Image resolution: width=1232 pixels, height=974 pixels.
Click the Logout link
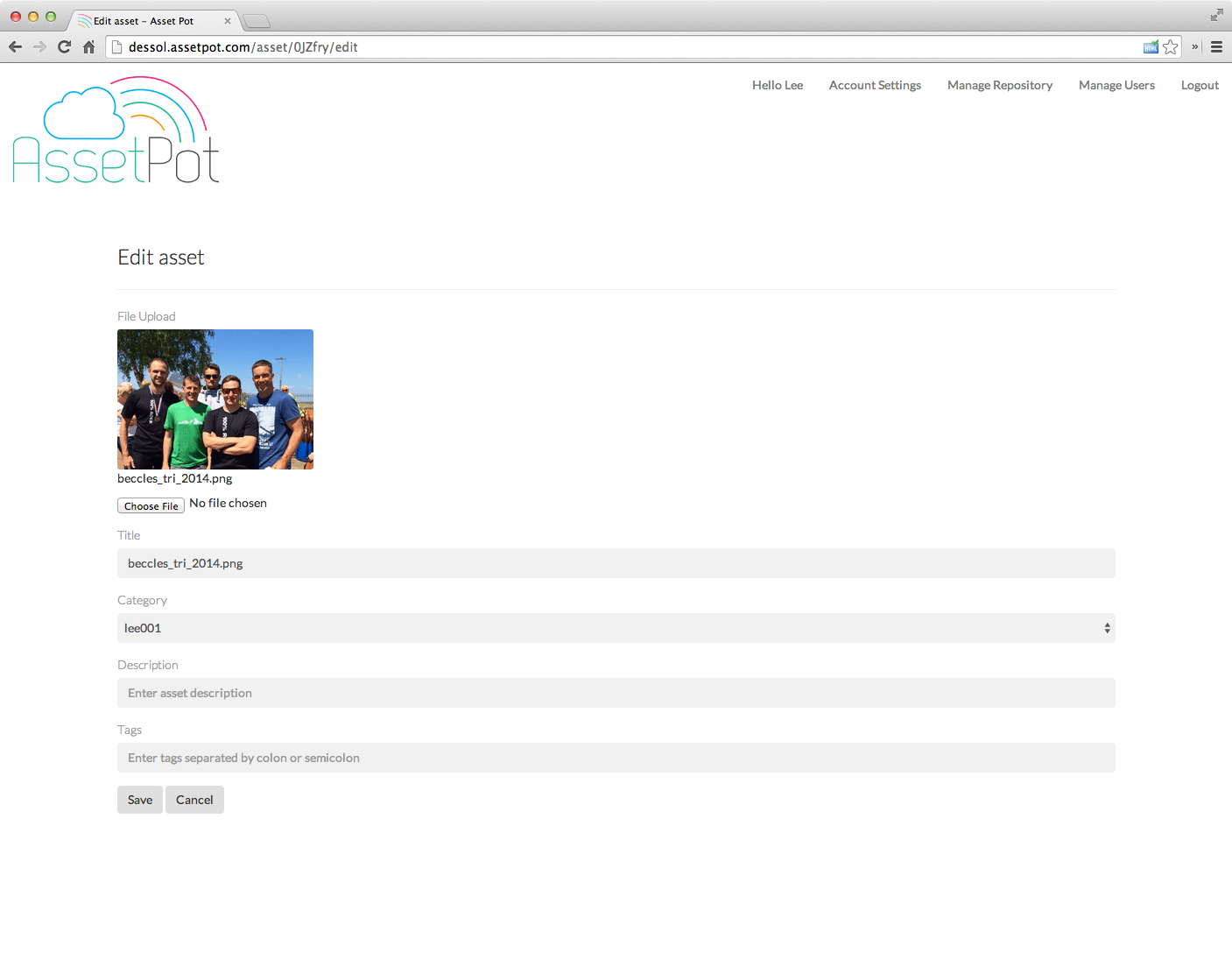click(1200, 85)
